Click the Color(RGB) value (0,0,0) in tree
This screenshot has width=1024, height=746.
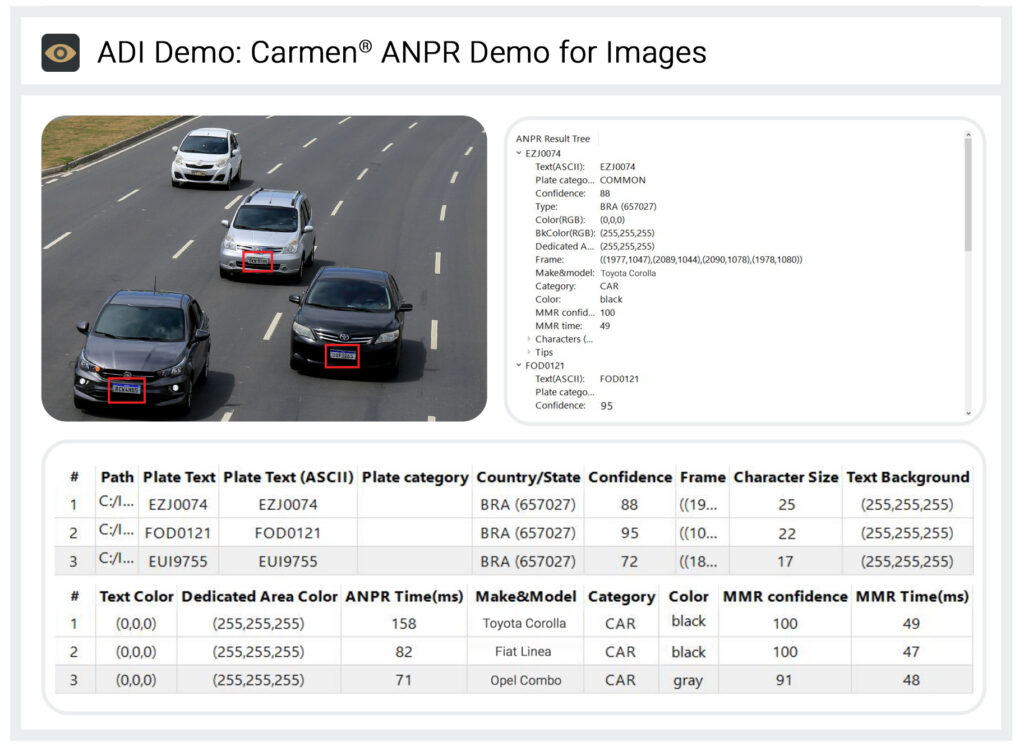pyautogui.click(x=610, y=220)
